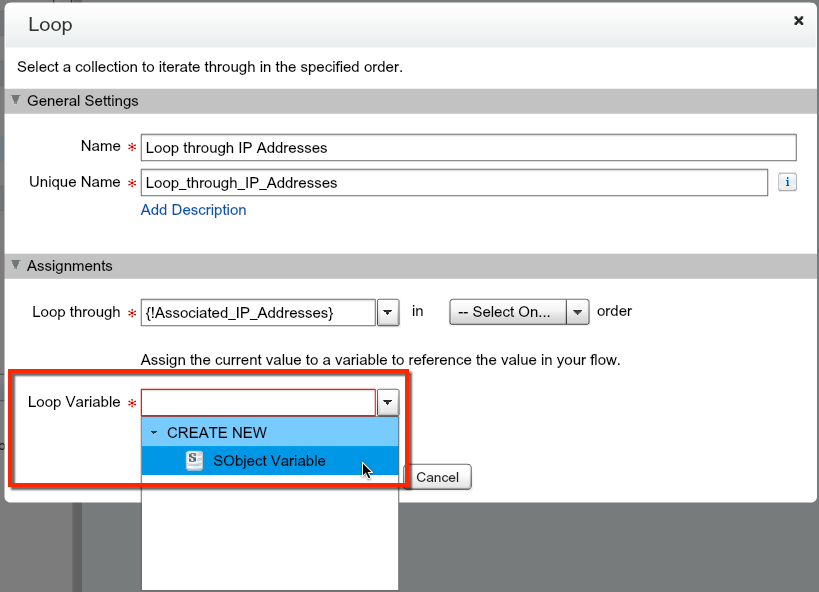Collapse the Assignments section triangle
819x592 pixels.
click(16, 266)
